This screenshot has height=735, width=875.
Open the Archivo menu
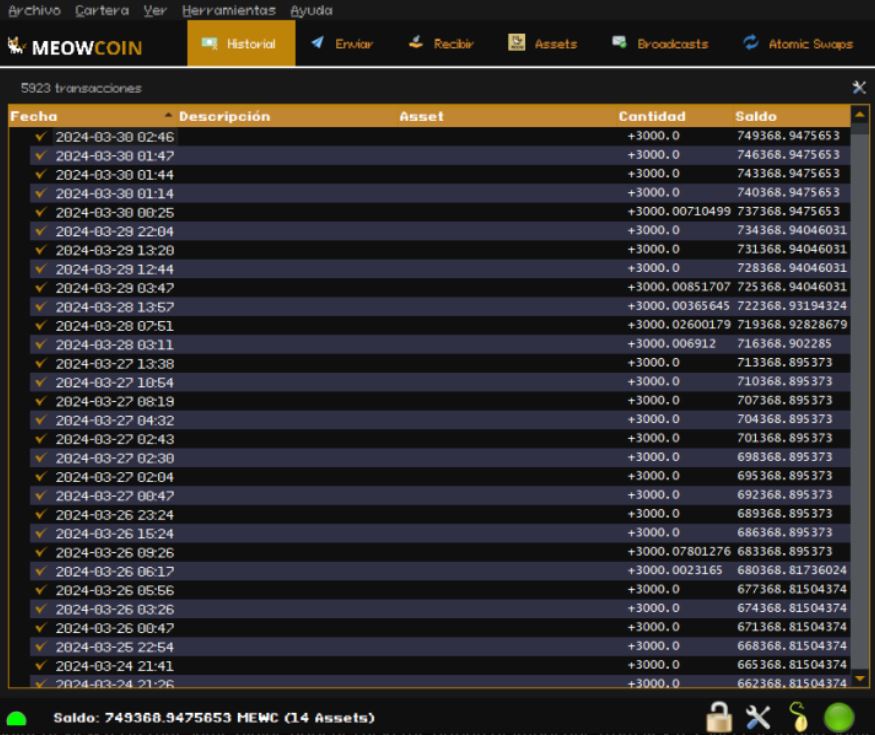tap(34, 10)
